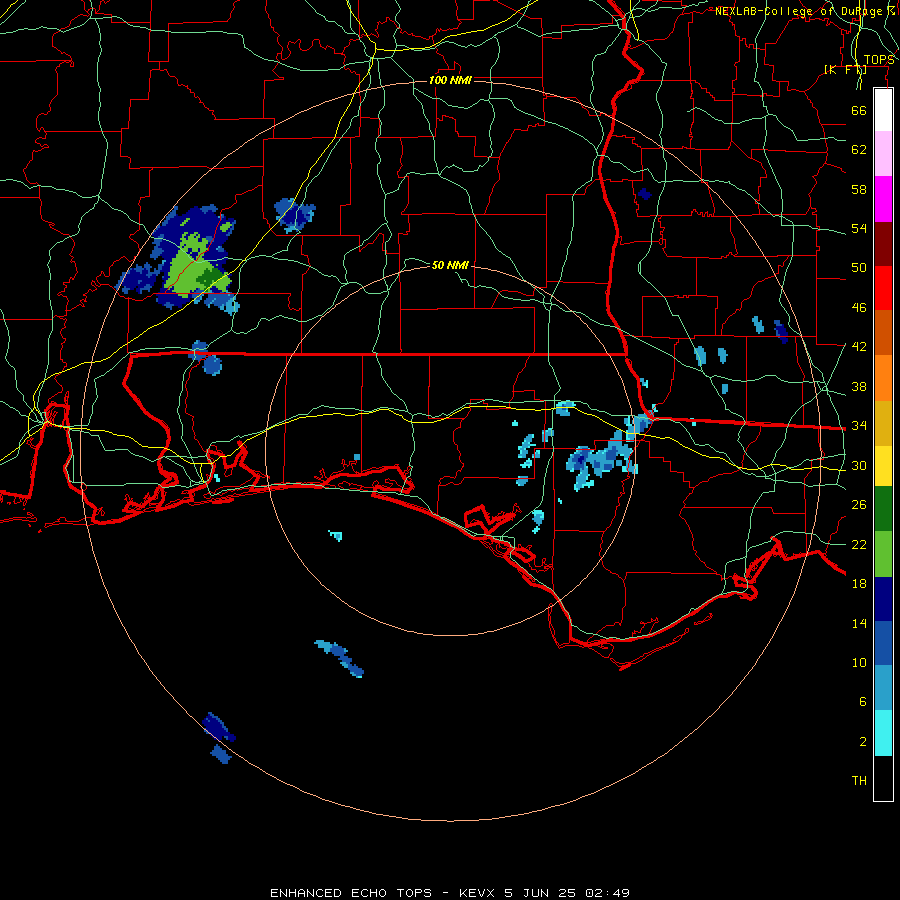Click the medium blue legend swatch
This screenshot has width=900, height=900.
[x=883, y=643]
